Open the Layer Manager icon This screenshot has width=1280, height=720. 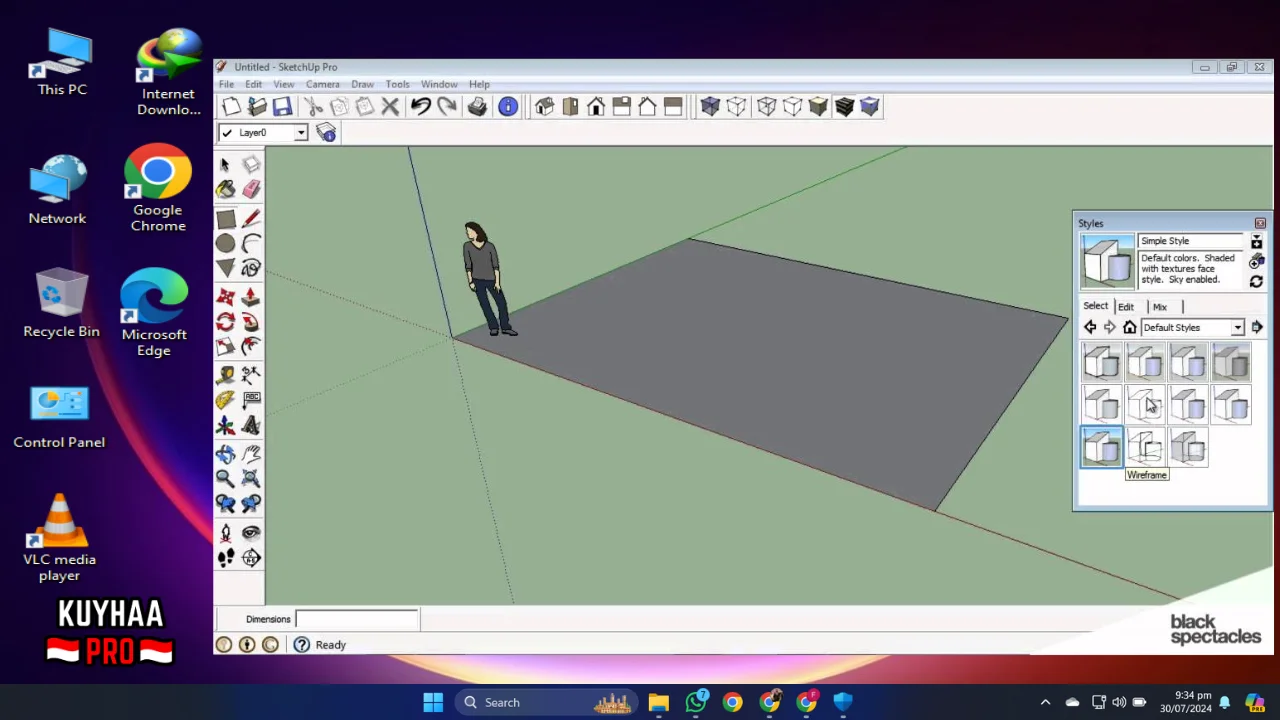pyautogui.click(x=326, y=132)
